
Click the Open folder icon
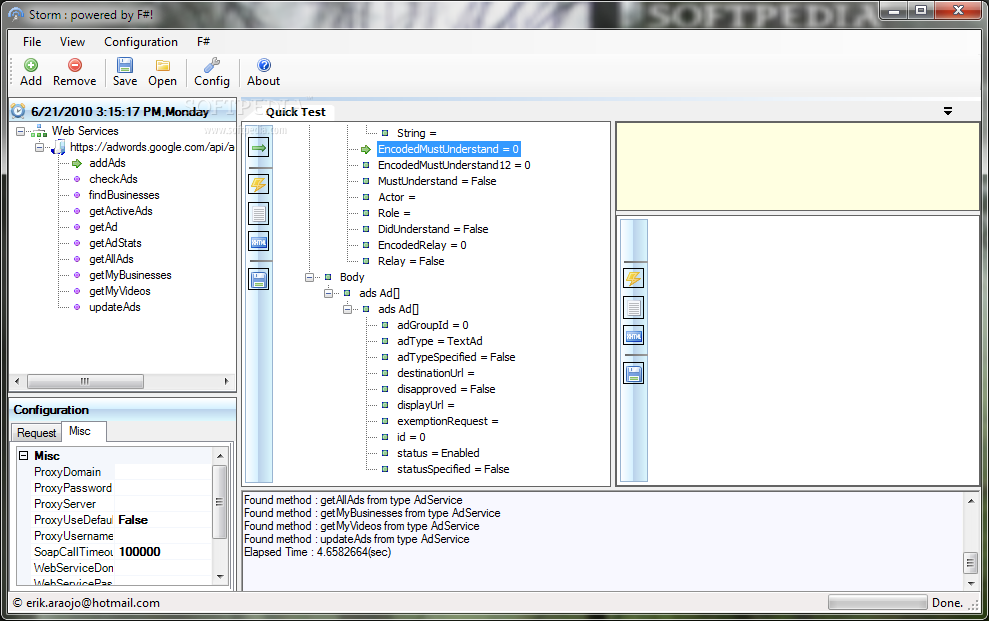click(163, 65)
